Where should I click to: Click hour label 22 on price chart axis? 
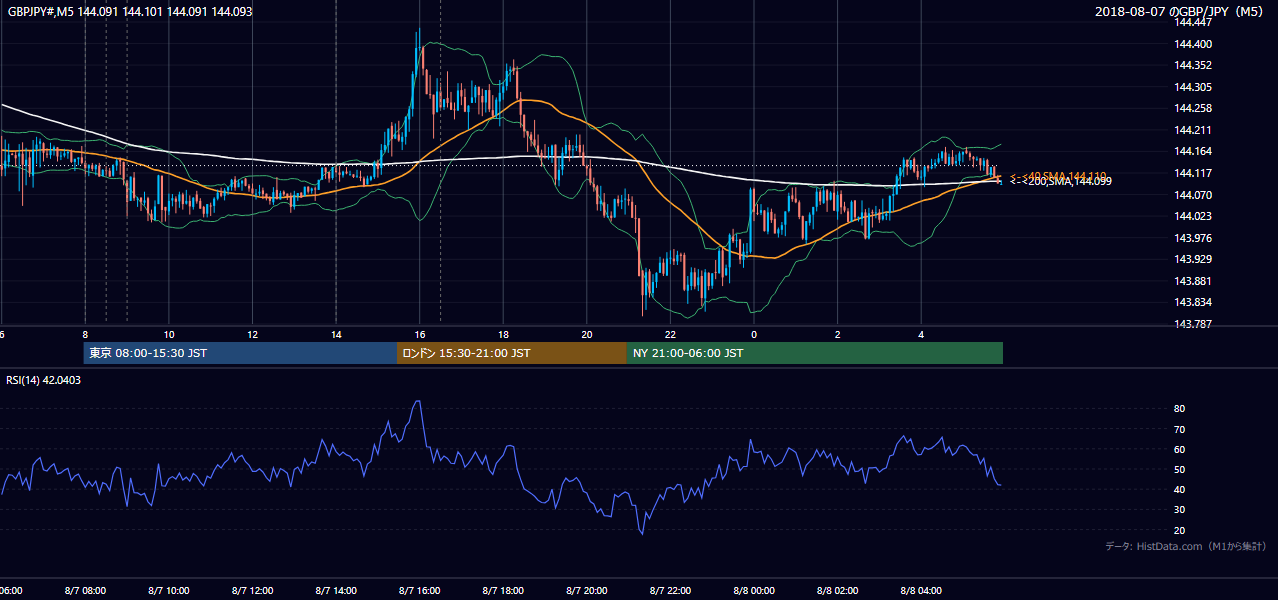click(670, 334)
